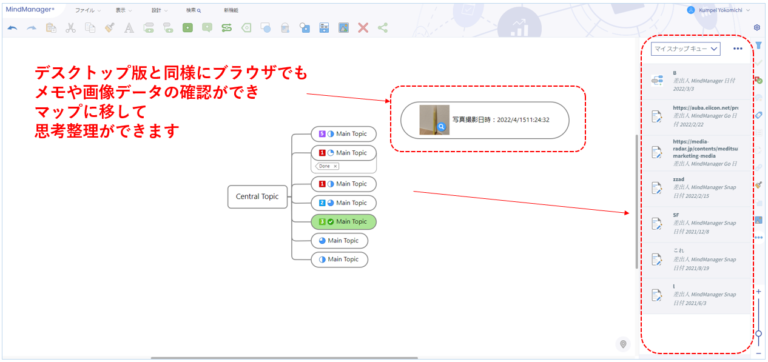The height and width of the screenshot is (362, 768).
Task: Click the fill color bucket icon
Action: click(x=285, y=28)
